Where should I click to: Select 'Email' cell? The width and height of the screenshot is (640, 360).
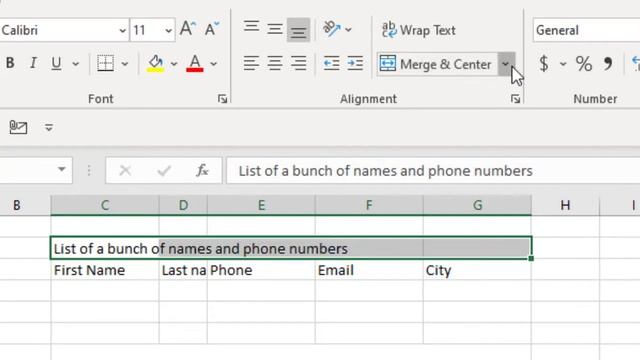369,270
